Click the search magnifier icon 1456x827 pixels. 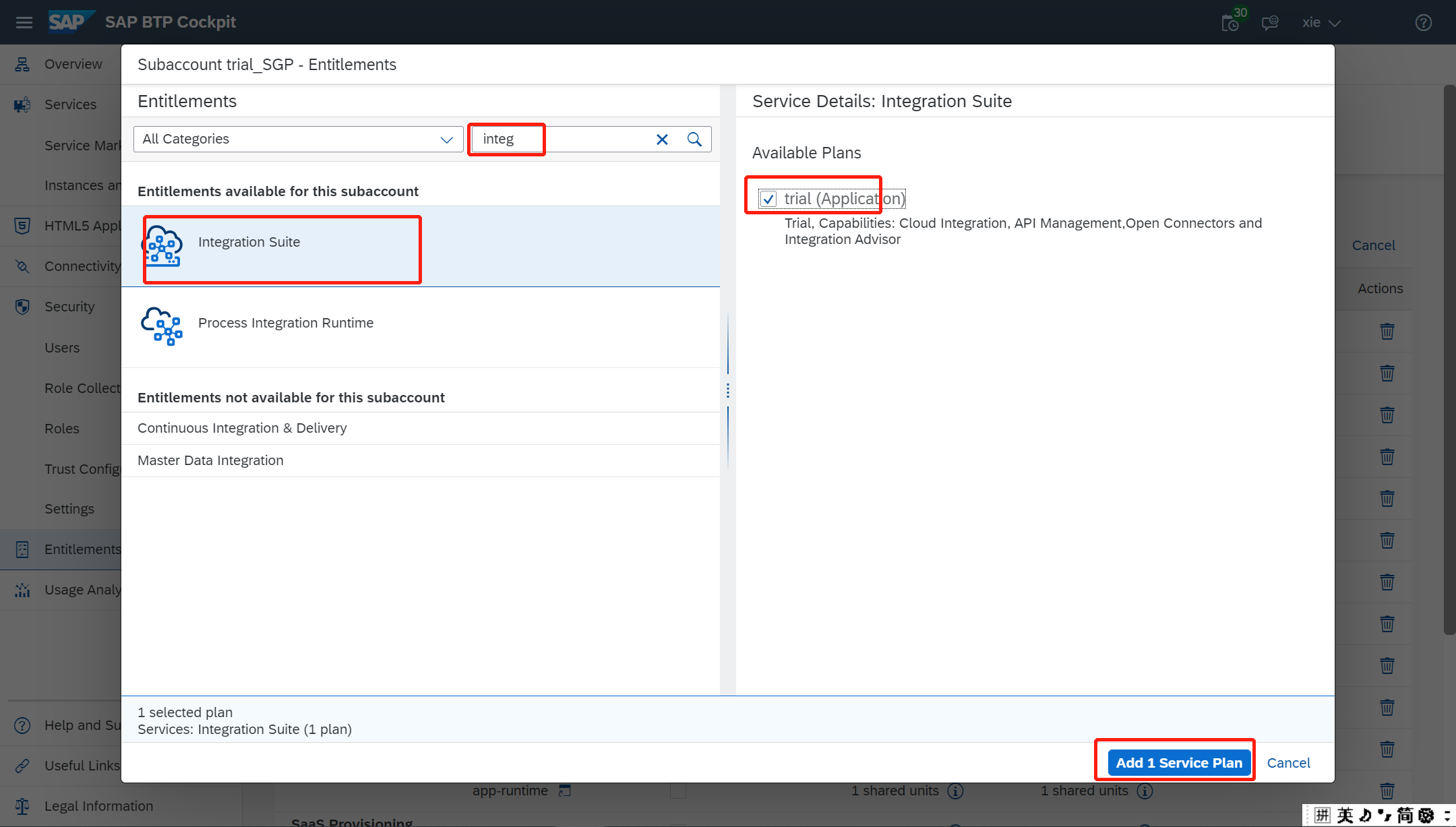click(x=694, y=140)
